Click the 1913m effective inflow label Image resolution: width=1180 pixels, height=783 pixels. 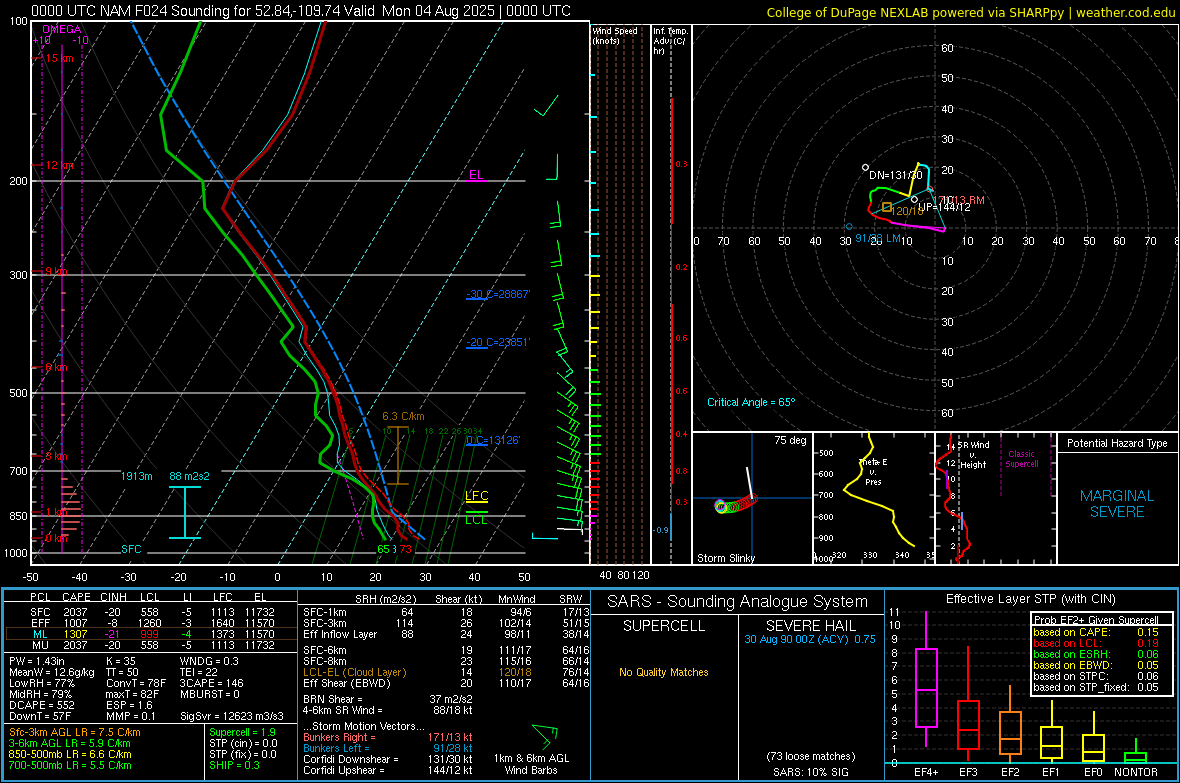point(137,476)
